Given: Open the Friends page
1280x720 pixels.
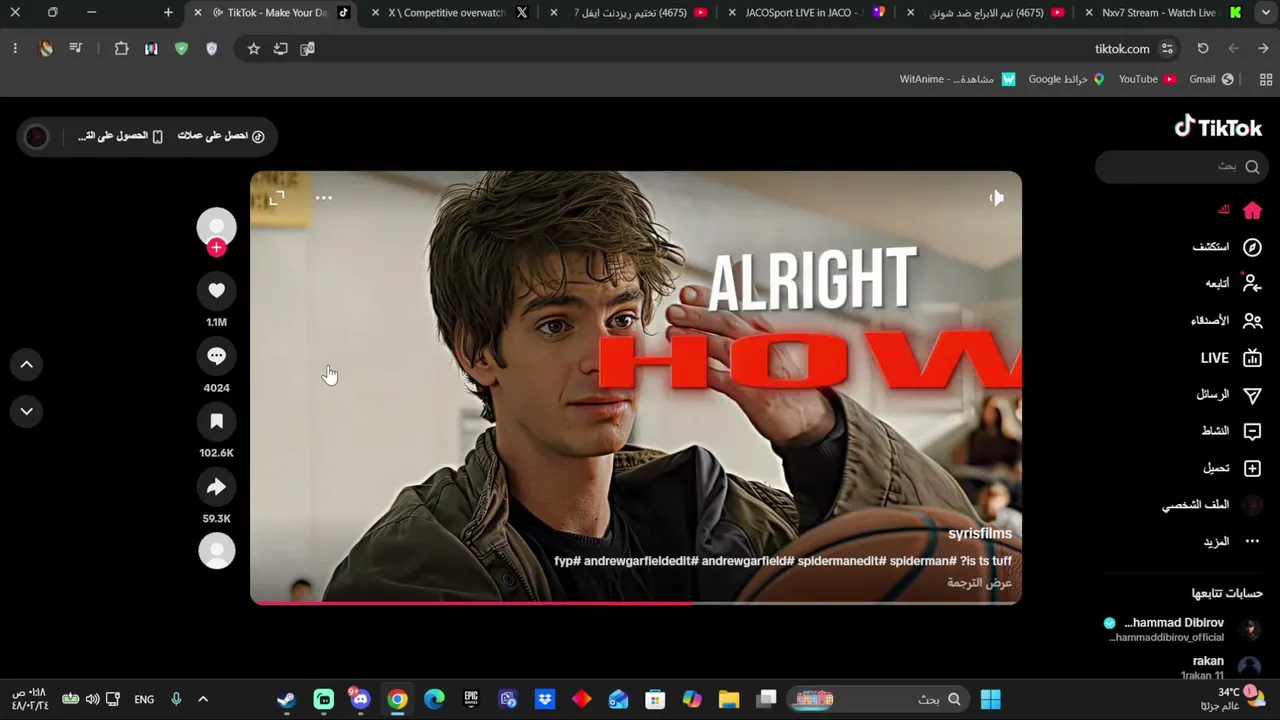Looking at the screenshot, I should (x=1227, y=321).
